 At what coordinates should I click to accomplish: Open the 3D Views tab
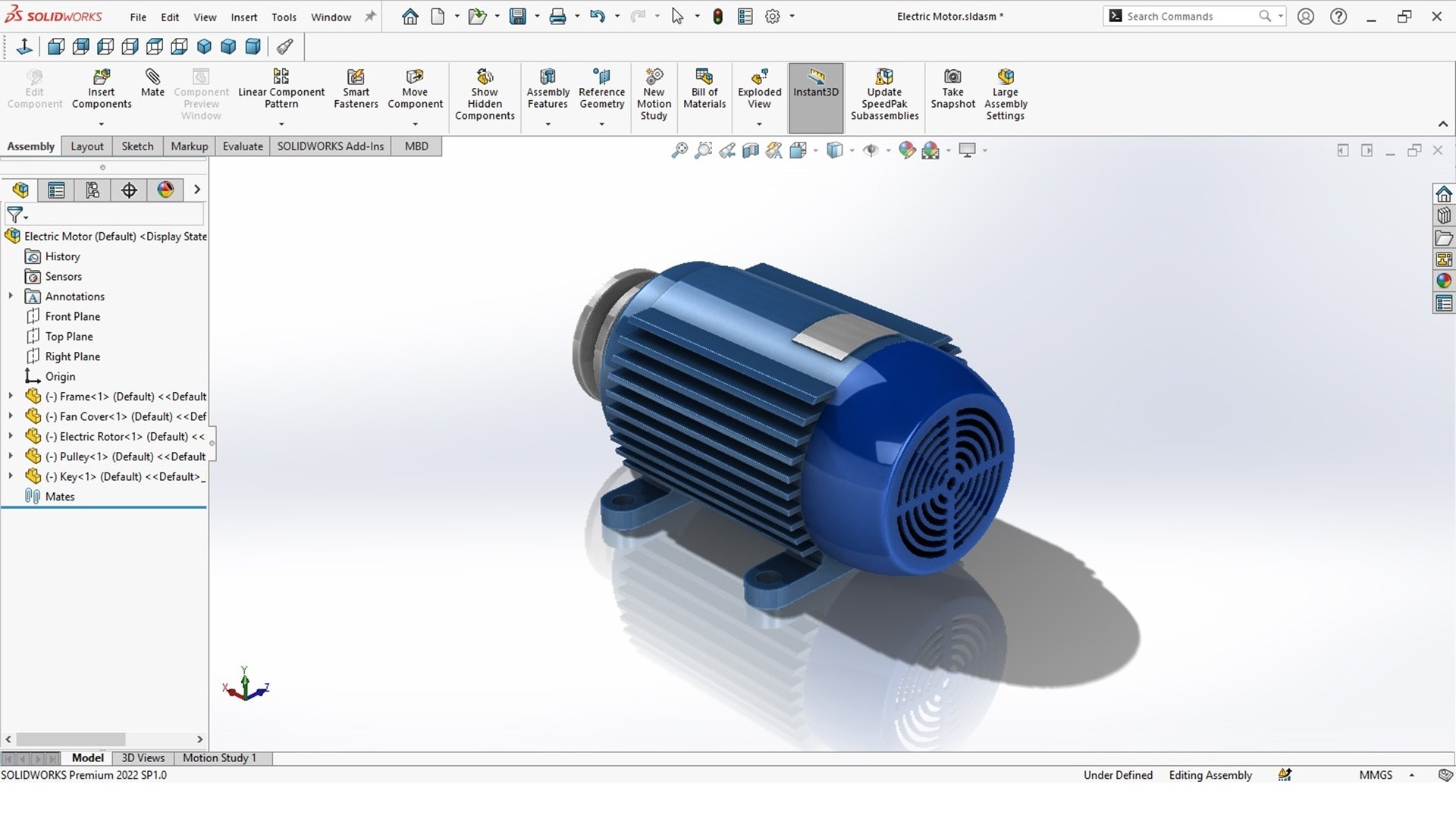143,758
